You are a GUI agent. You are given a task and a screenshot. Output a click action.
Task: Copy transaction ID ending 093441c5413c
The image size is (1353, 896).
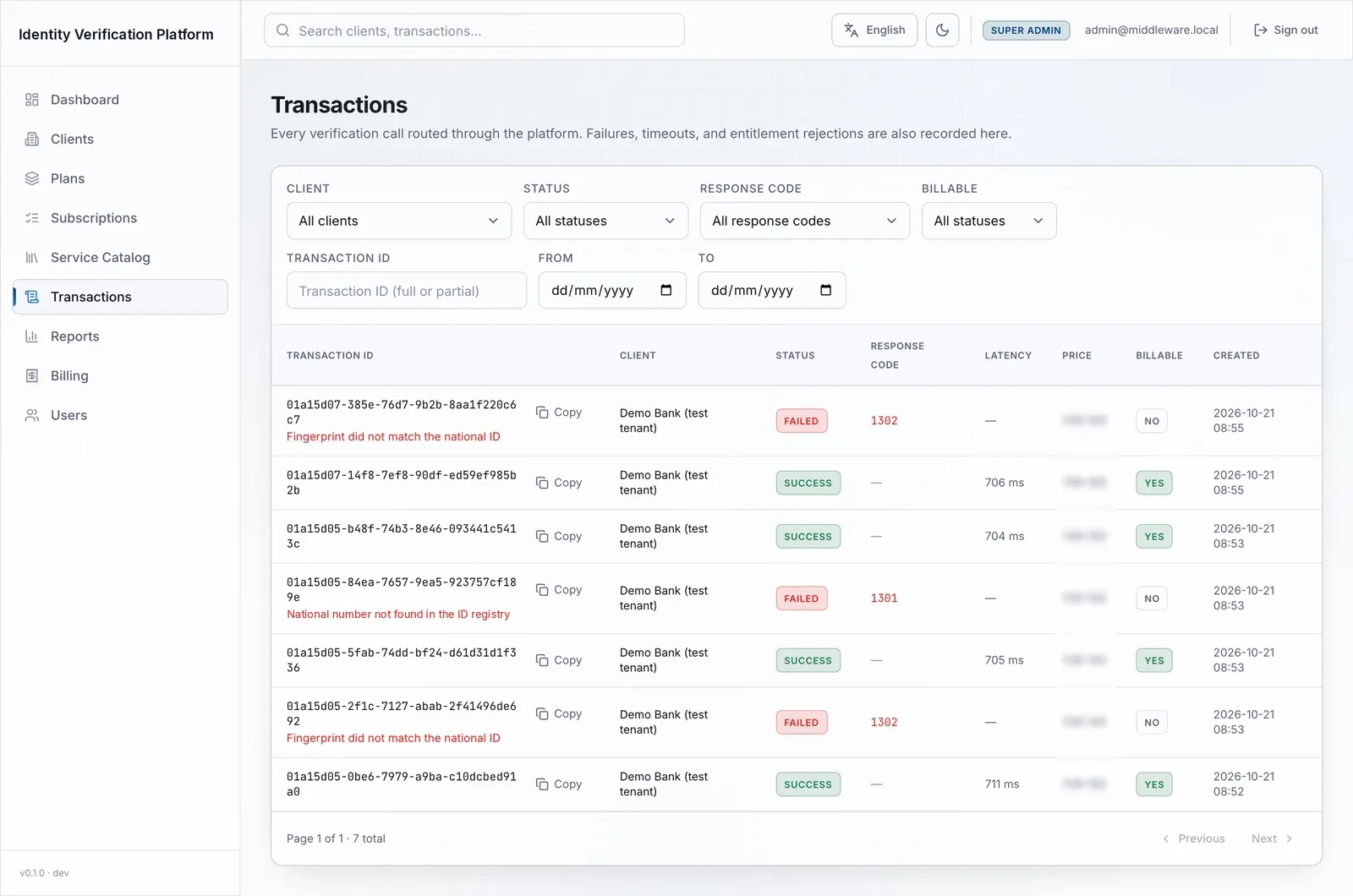tap(559, 536)
